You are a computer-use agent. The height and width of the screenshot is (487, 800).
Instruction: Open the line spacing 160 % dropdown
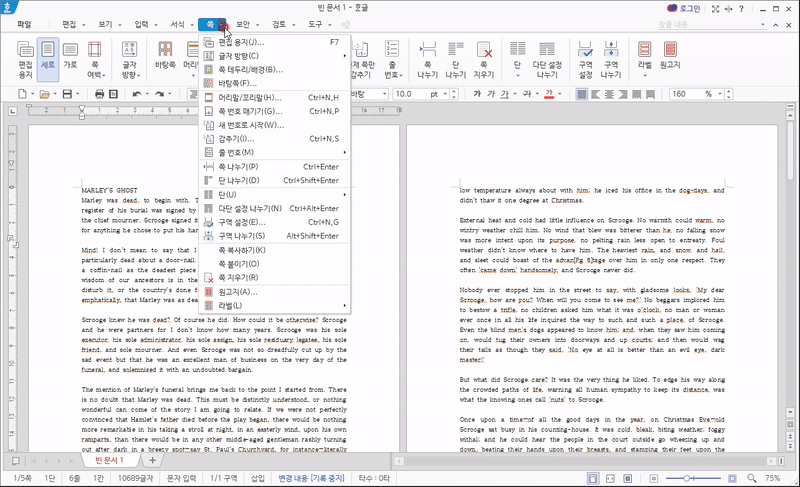pos(720,94)
